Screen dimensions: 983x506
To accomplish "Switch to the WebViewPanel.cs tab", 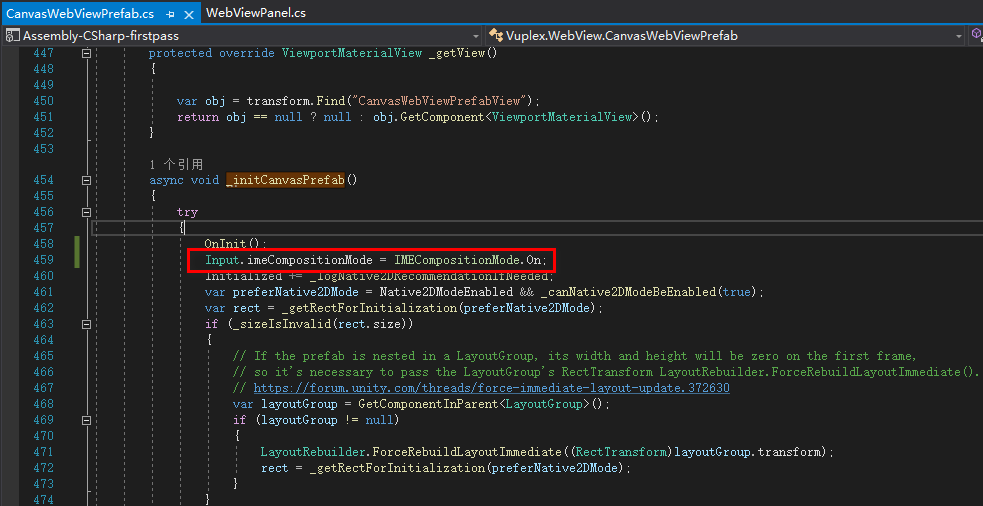I will (255, 12).
